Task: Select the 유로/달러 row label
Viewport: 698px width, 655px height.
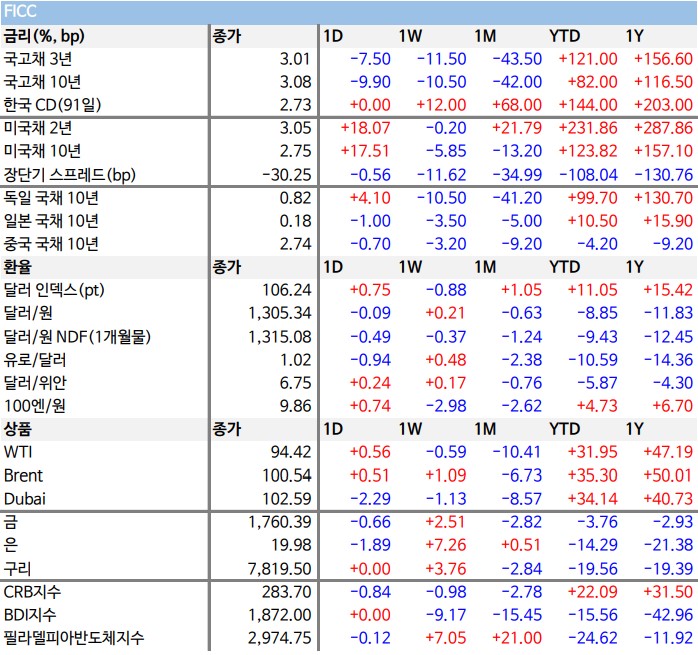Action: 35,360
